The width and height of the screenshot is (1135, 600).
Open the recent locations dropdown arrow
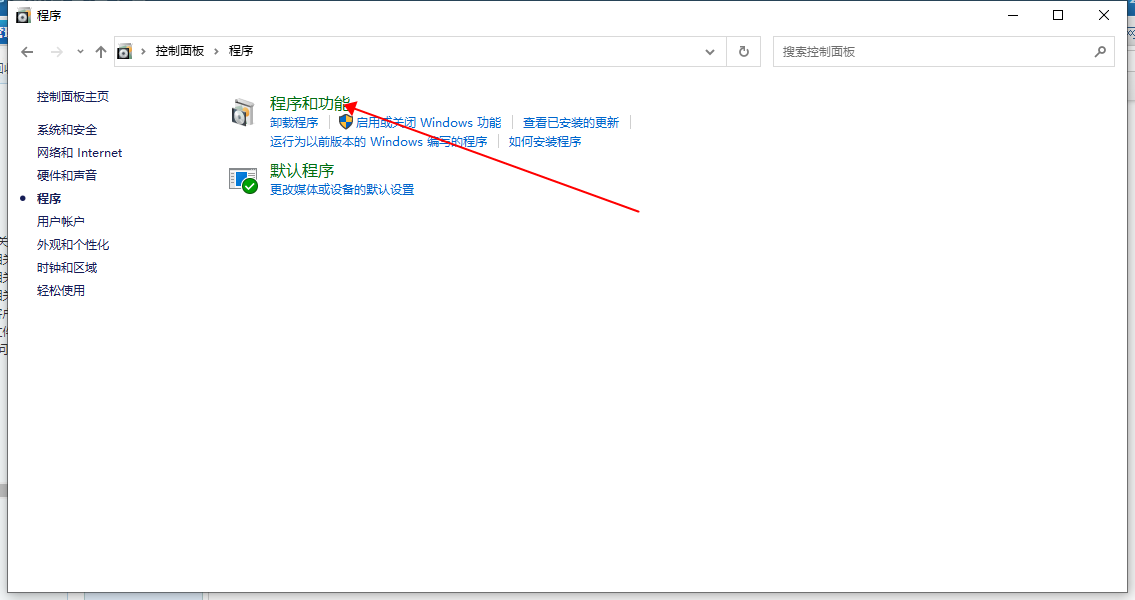pyautogui.click(x=80, y=51)
